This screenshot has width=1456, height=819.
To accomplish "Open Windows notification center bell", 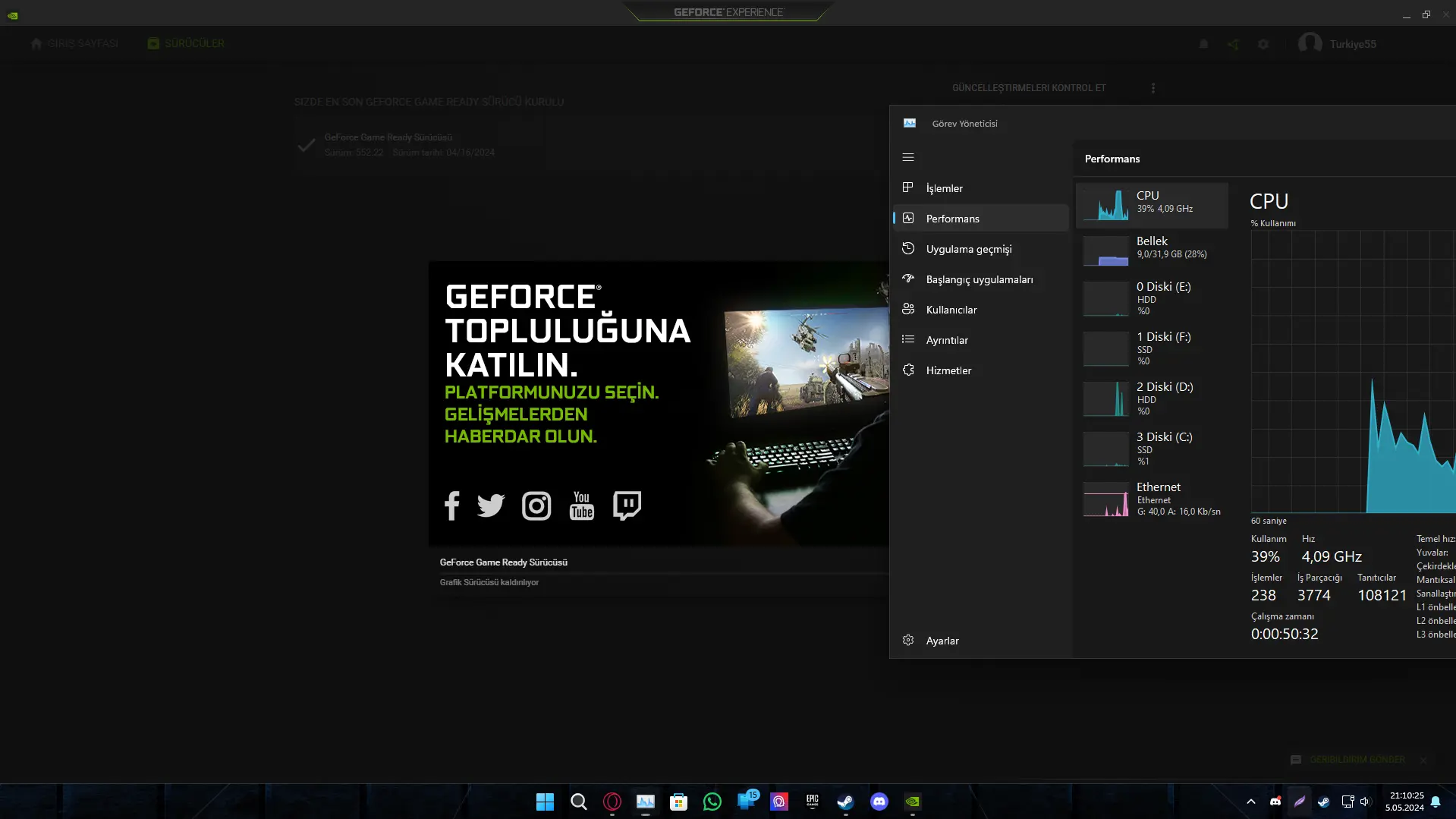I will coord(1436,802).
